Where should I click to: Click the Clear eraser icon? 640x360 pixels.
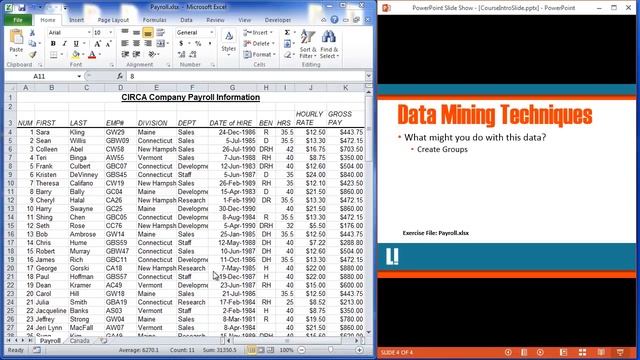click(287, 54)
